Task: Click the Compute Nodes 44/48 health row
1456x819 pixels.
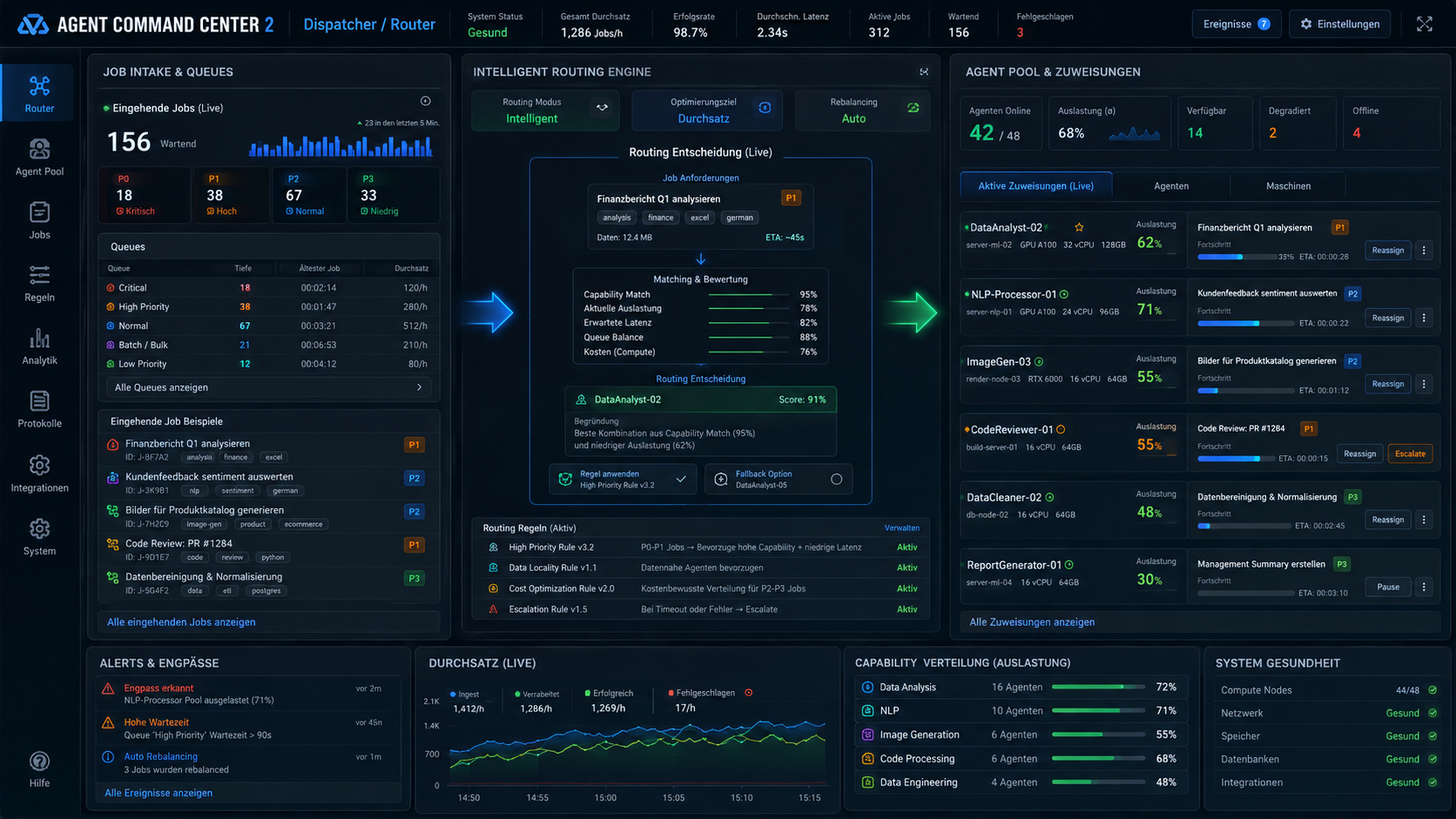Action: [1329, 690]
